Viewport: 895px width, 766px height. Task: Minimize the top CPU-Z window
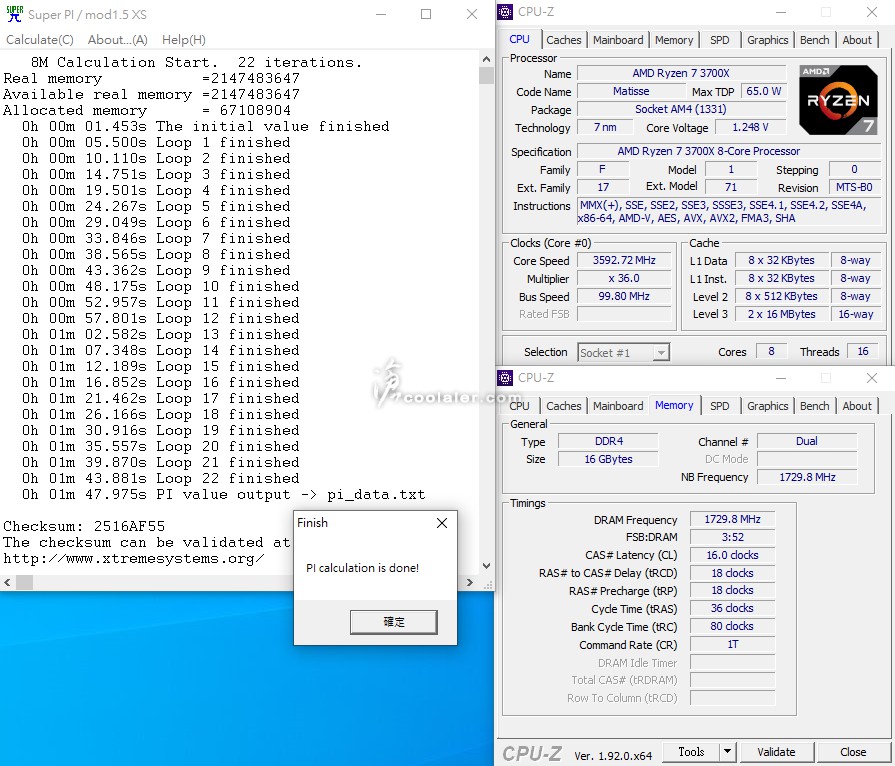[x=781, y=11]
